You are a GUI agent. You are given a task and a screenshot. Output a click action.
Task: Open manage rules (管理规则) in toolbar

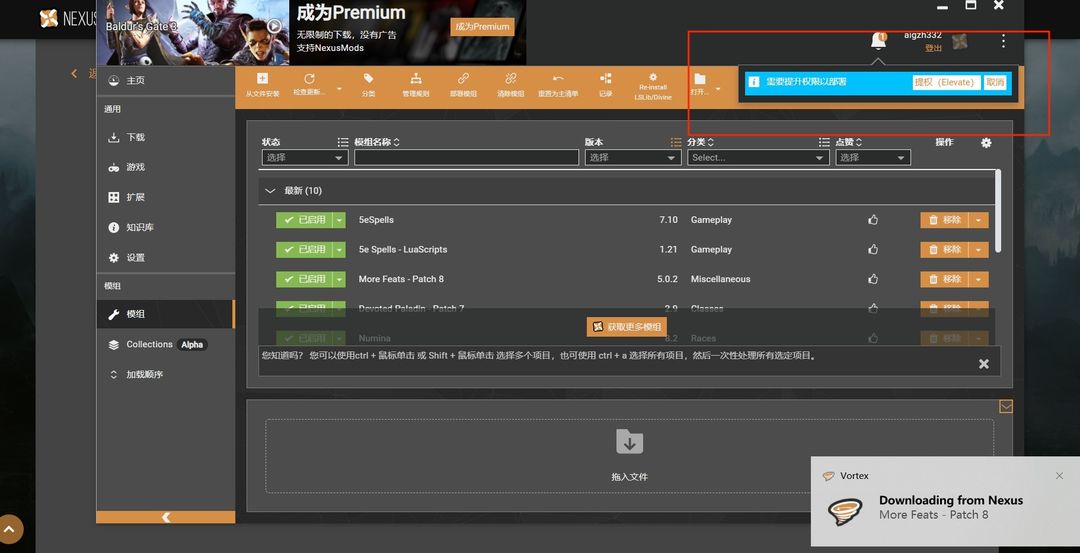coord(416,79)
